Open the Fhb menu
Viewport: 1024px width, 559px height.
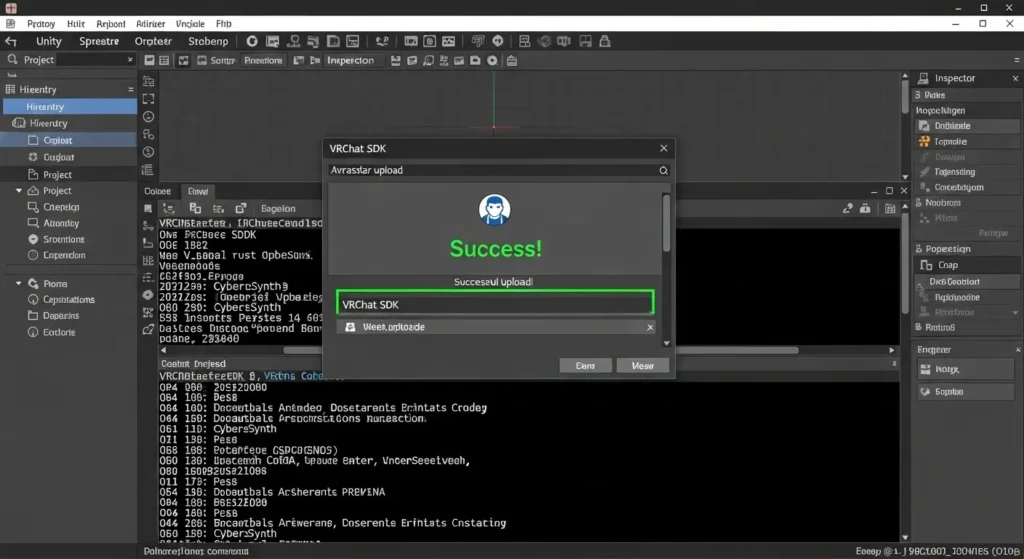point(223,24)
